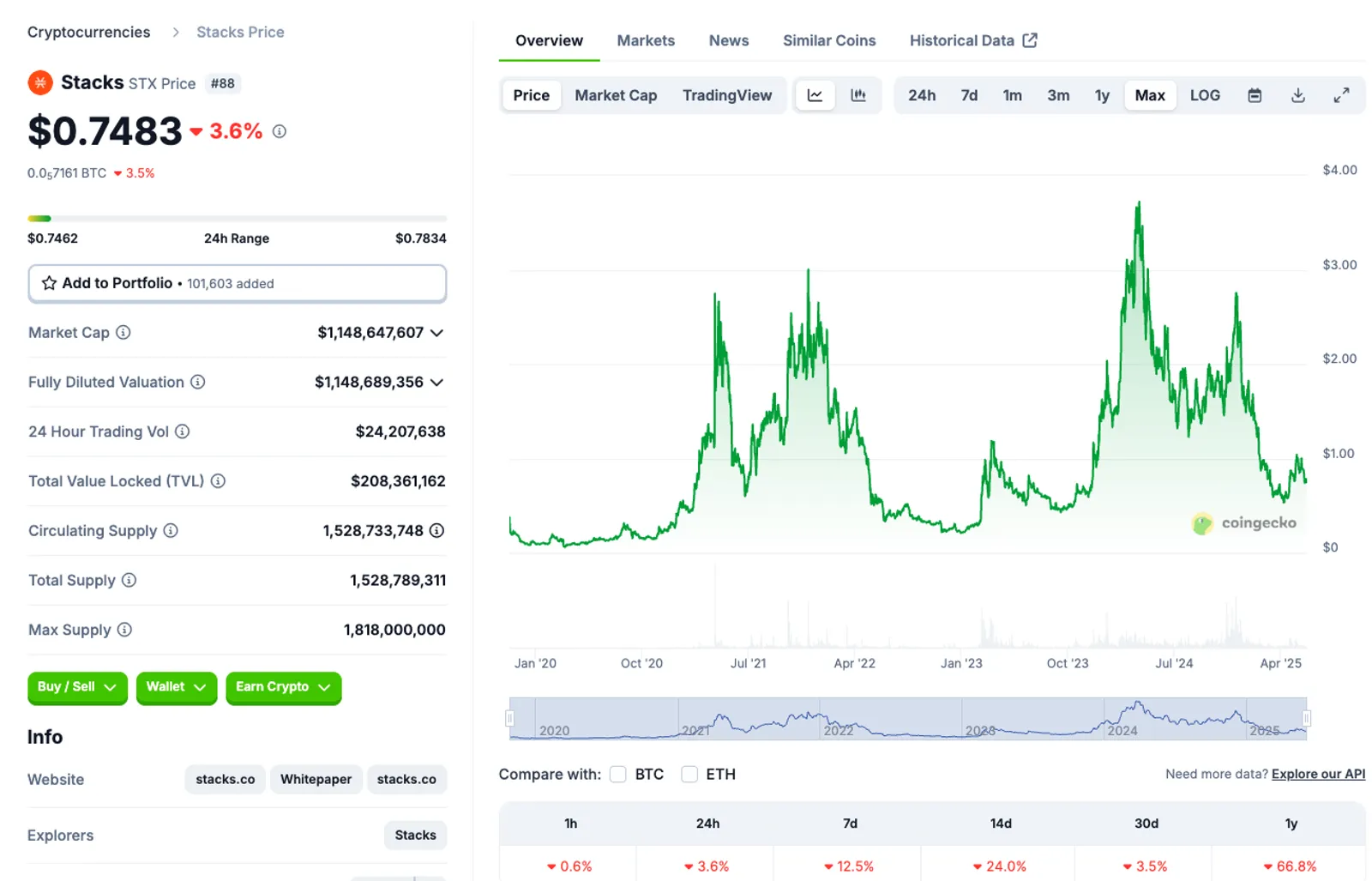Open Explore our API link
1372x881 pixels.
click(x=1318, y=774)
